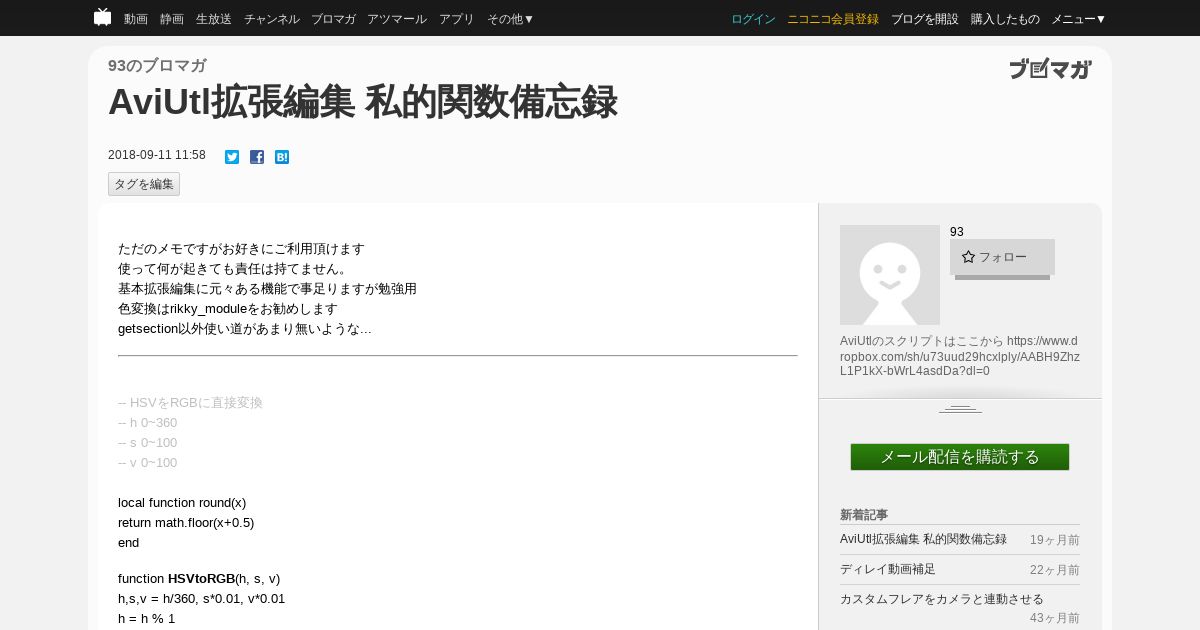Viewport: 1200px width, 630px height.
Task: Click the タグを編集 button
Action: [144, 184]
